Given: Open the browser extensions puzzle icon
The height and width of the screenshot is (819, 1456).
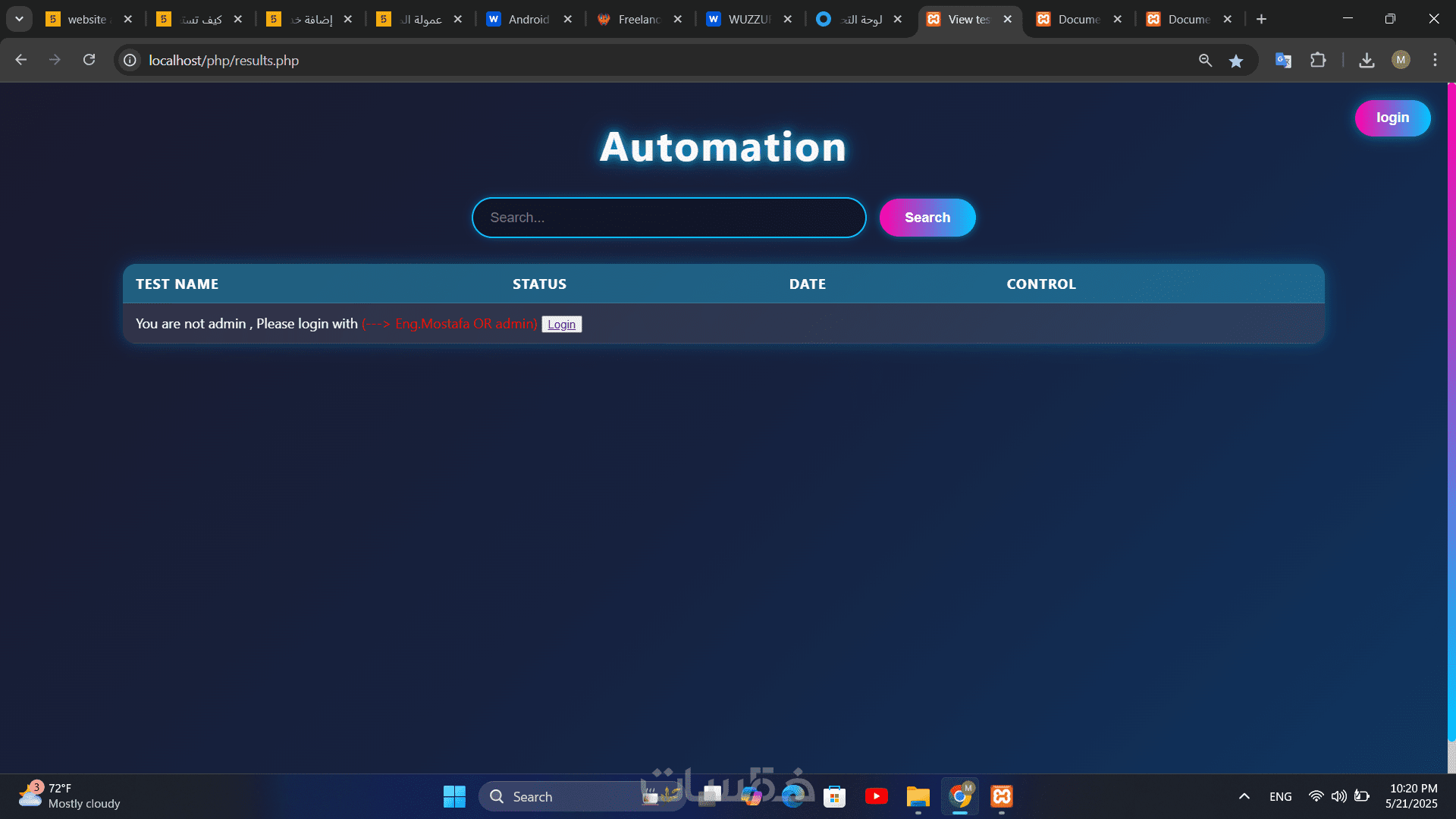Looking at the screenshot, I should (1318, 60).
